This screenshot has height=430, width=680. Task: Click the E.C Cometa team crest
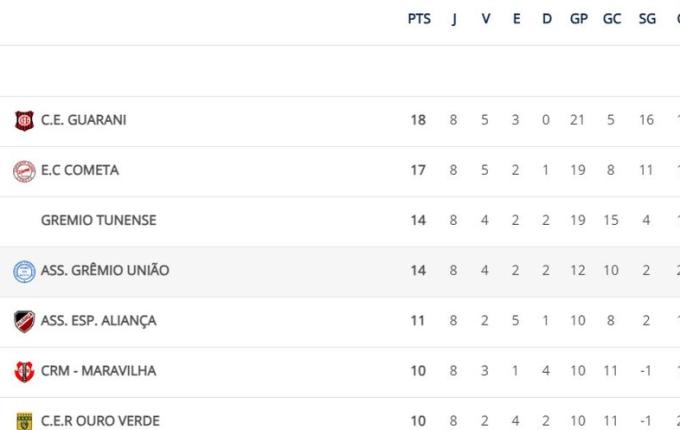(x=24, y=170)
